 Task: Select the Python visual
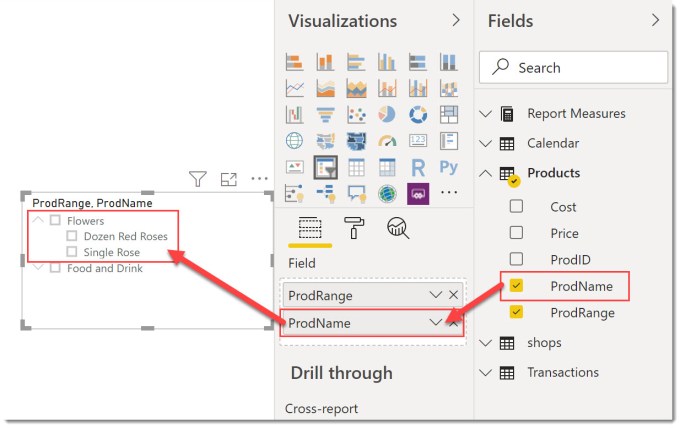448,167
